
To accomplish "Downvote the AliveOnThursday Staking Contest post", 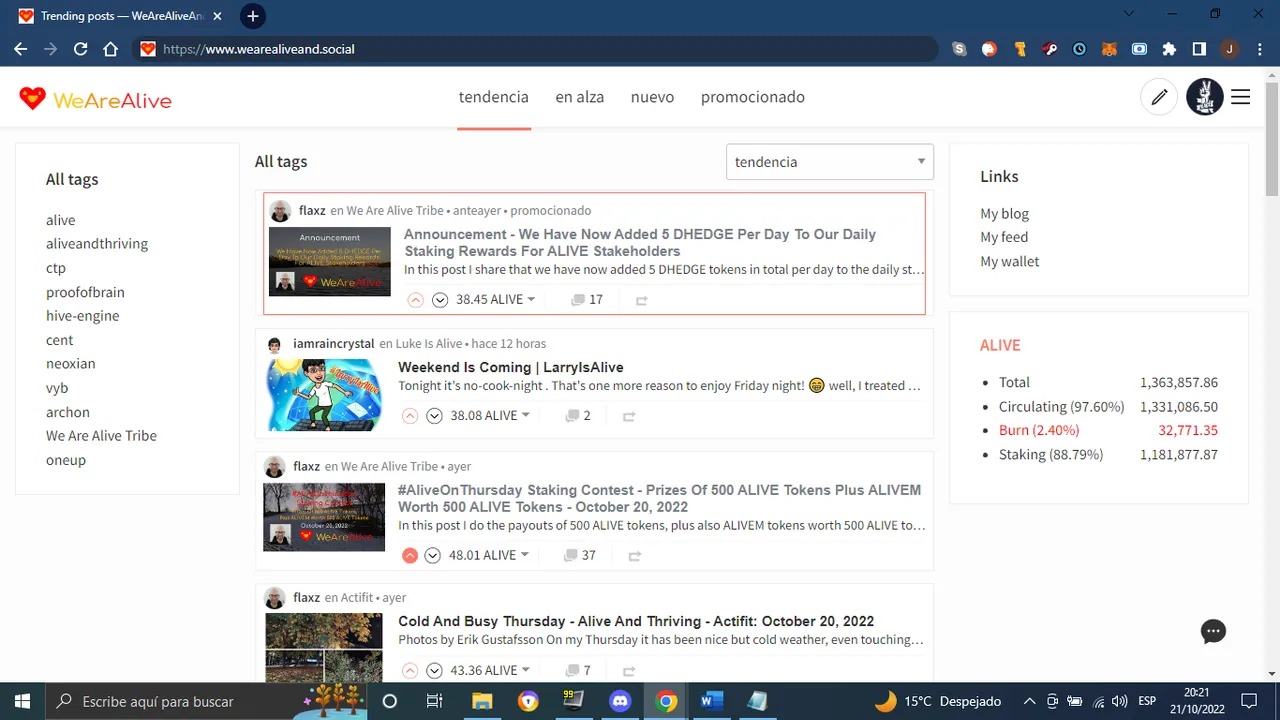I will point(432,556).
